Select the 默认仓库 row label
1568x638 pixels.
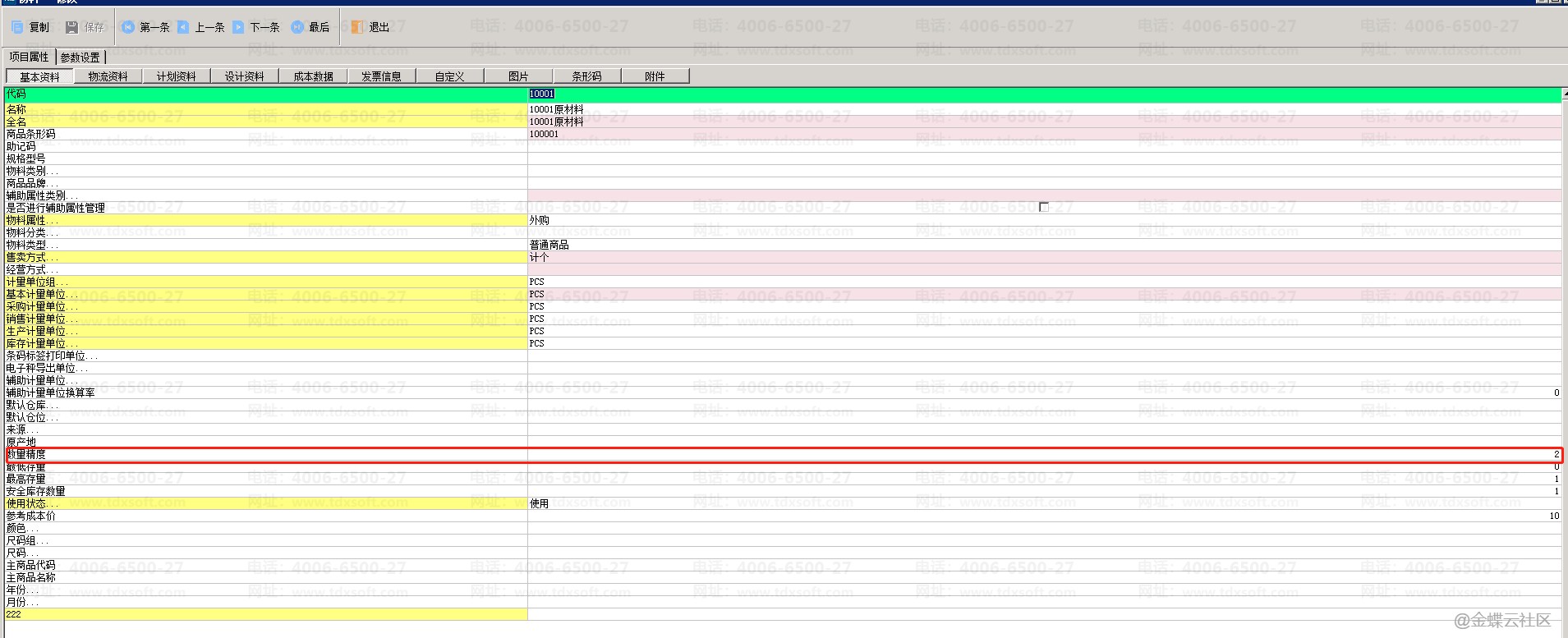(33, 405)
